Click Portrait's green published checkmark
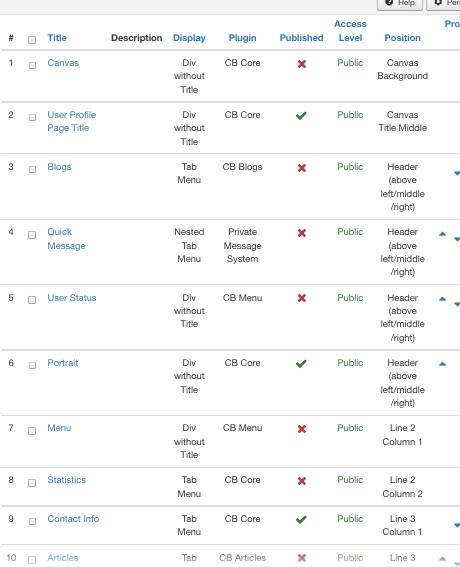The width and height of the screenshot is (460, 567). (301, 364)
